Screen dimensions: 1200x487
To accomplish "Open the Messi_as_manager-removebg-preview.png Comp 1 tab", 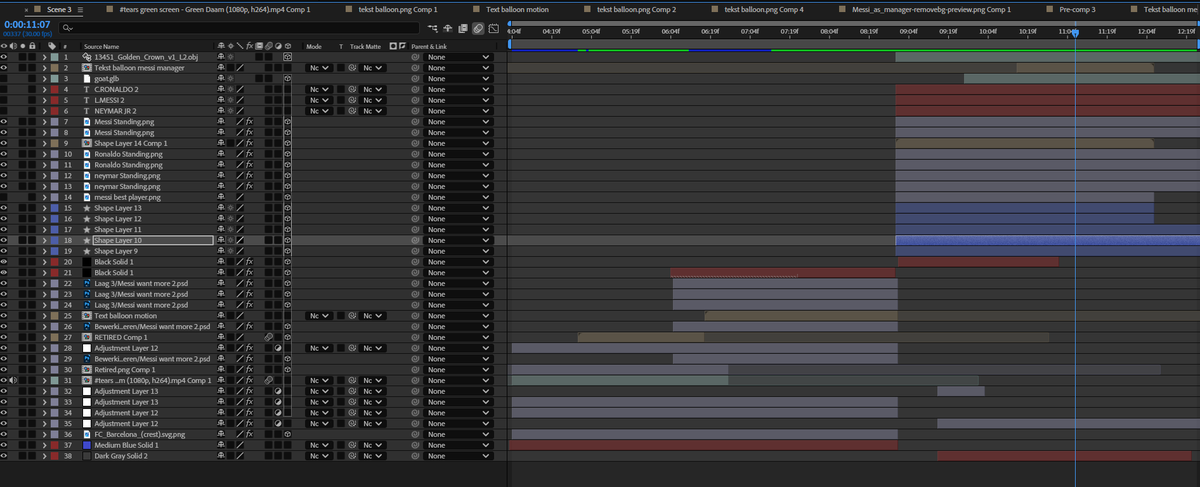I will tap(931, 8).
